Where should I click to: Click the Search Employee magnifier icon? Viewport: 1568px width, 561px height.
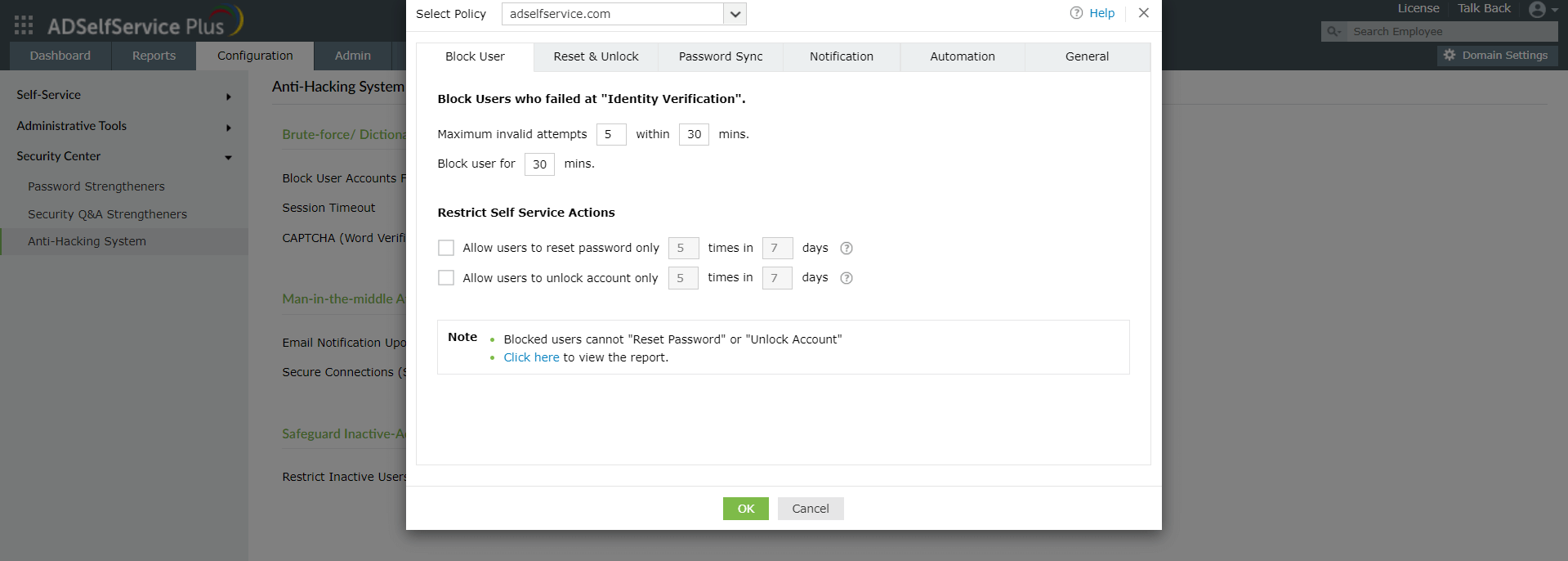[1334, 32]
